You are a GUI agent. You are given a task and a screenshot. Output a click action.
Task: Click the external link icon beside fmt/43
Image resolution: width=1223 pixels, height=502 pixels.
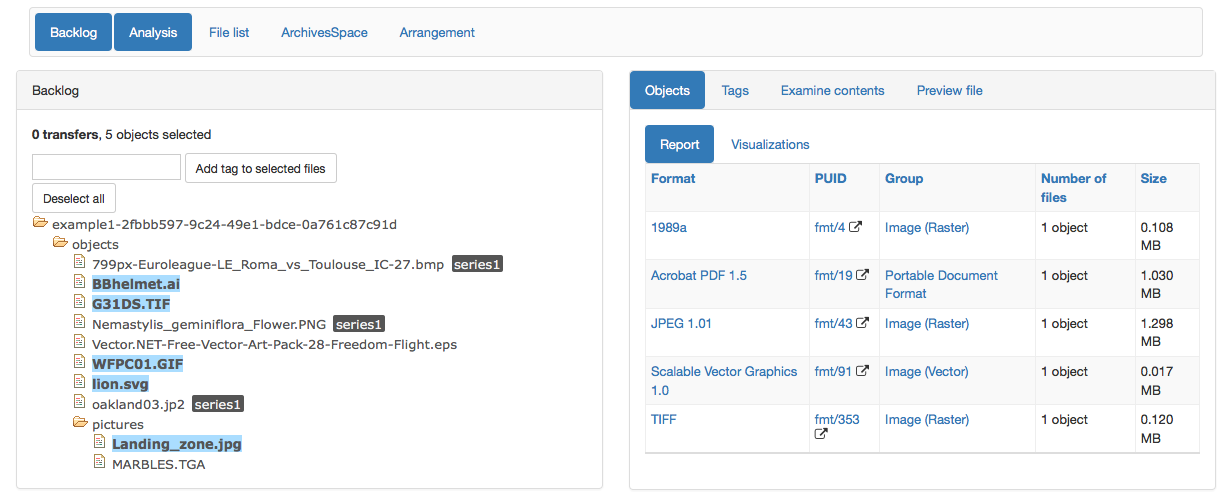[x=862, y=324]
